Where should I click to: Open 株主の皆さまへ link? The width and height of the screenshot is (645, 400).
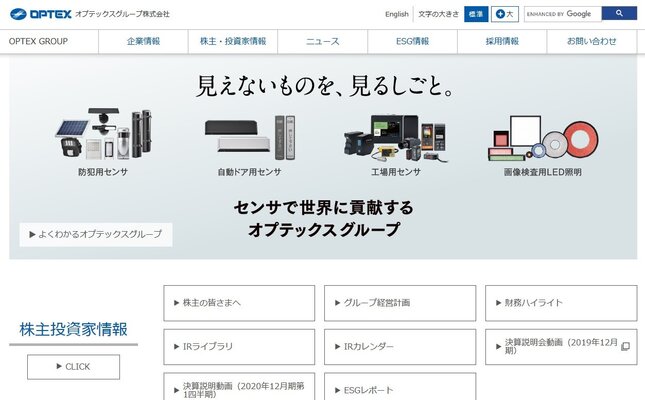[x=239, y=303]
